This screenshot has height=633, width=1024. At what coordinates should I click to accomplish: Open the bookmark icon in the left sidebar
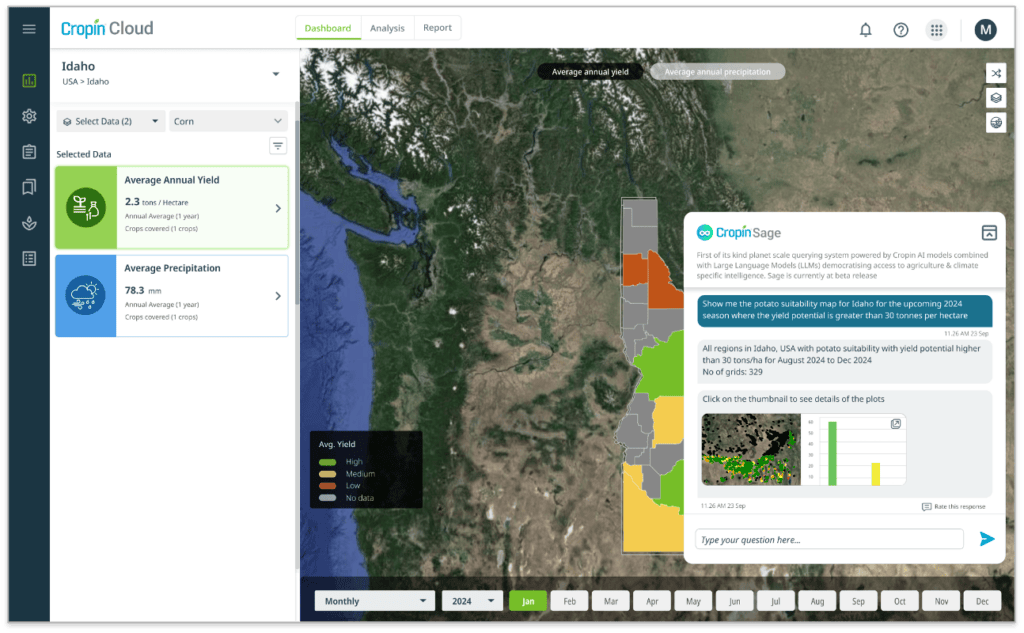29,187
